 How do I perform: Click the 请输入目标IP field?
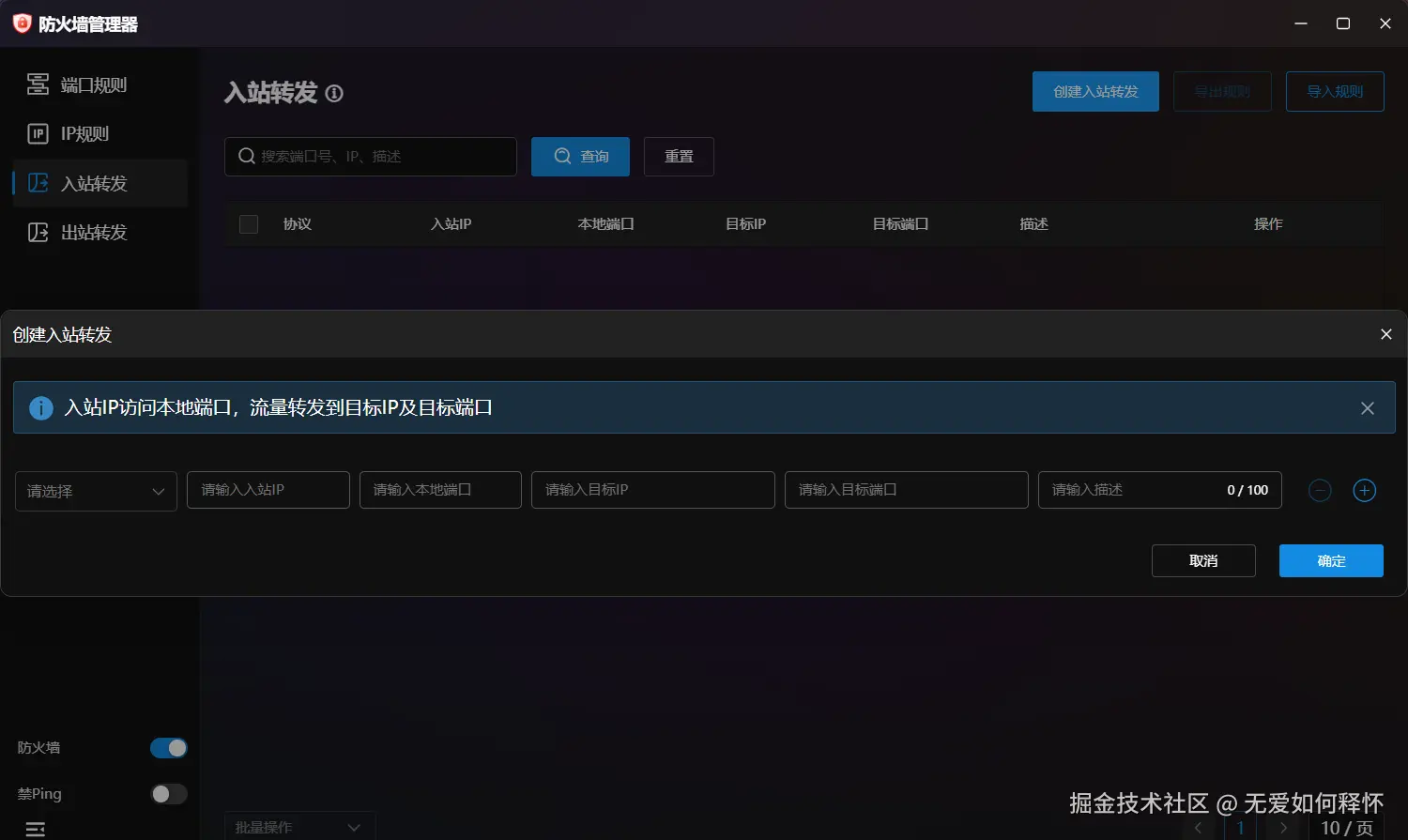pyautogui.click(x=653, y=490)
